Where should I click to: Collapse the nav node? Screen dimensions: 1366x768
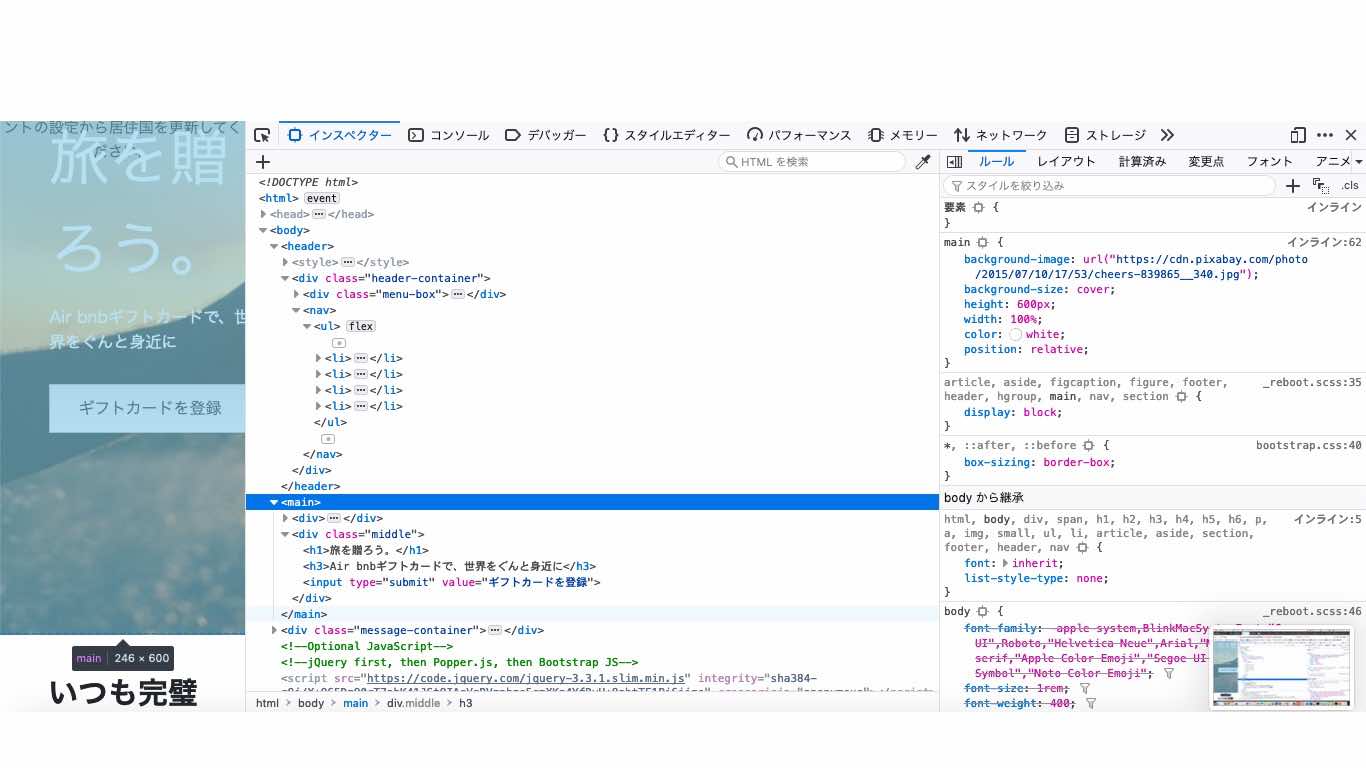tap(296, 310)
